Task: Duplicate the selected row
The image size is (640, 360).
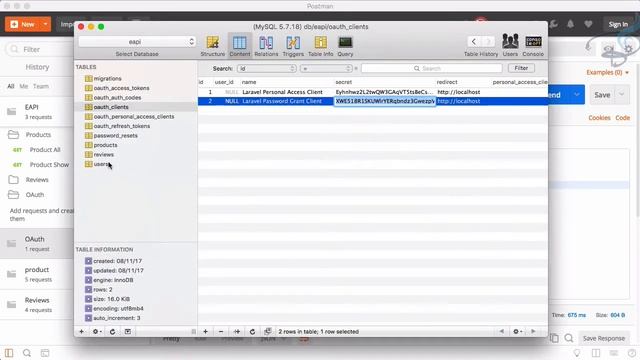Action: pyautogui.click(x=237, y=331)
